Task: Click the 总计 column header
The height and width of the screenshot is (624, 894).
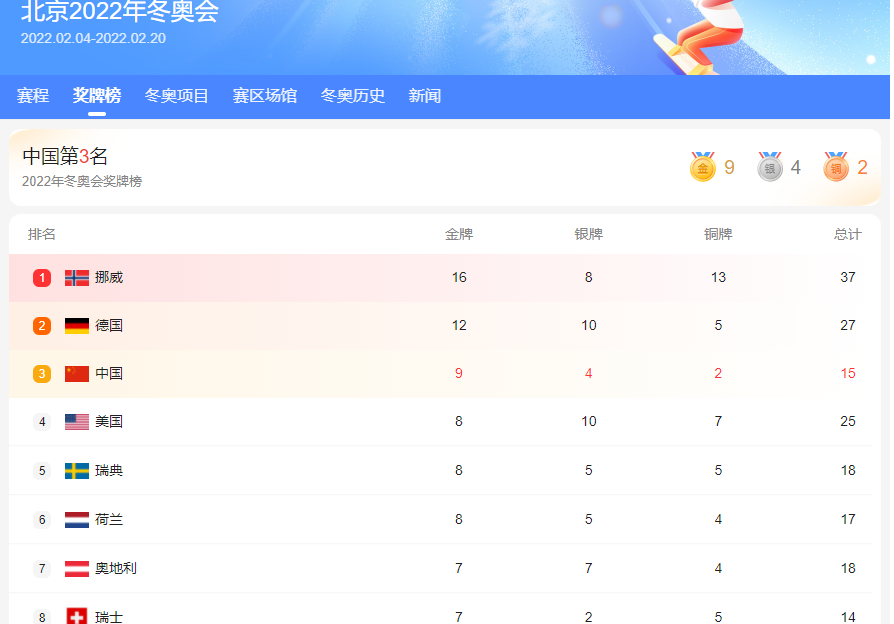Action: click(x=848, y=234)
